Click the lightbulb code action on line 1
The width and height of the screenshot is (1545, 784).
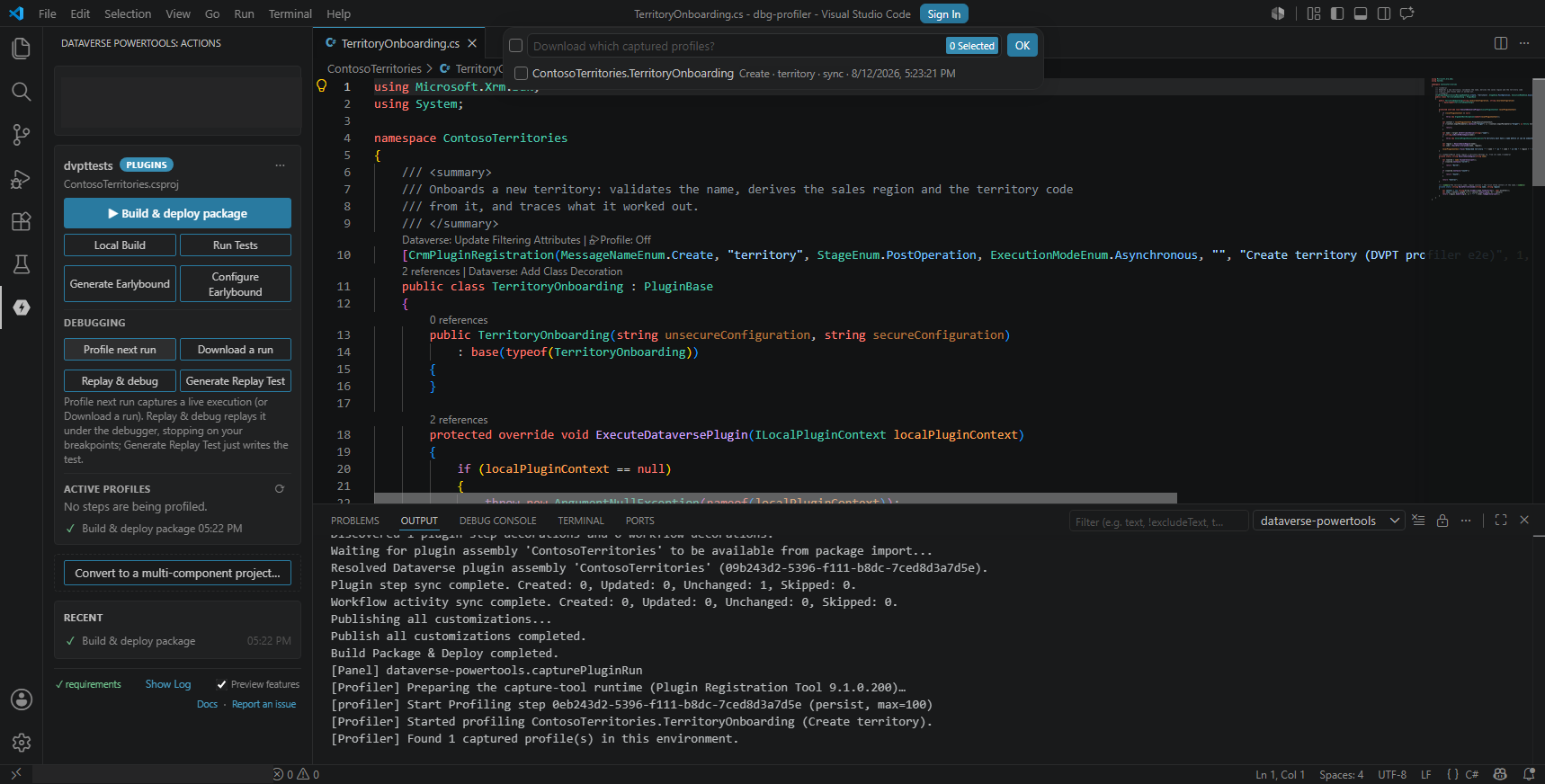(322, 86)
